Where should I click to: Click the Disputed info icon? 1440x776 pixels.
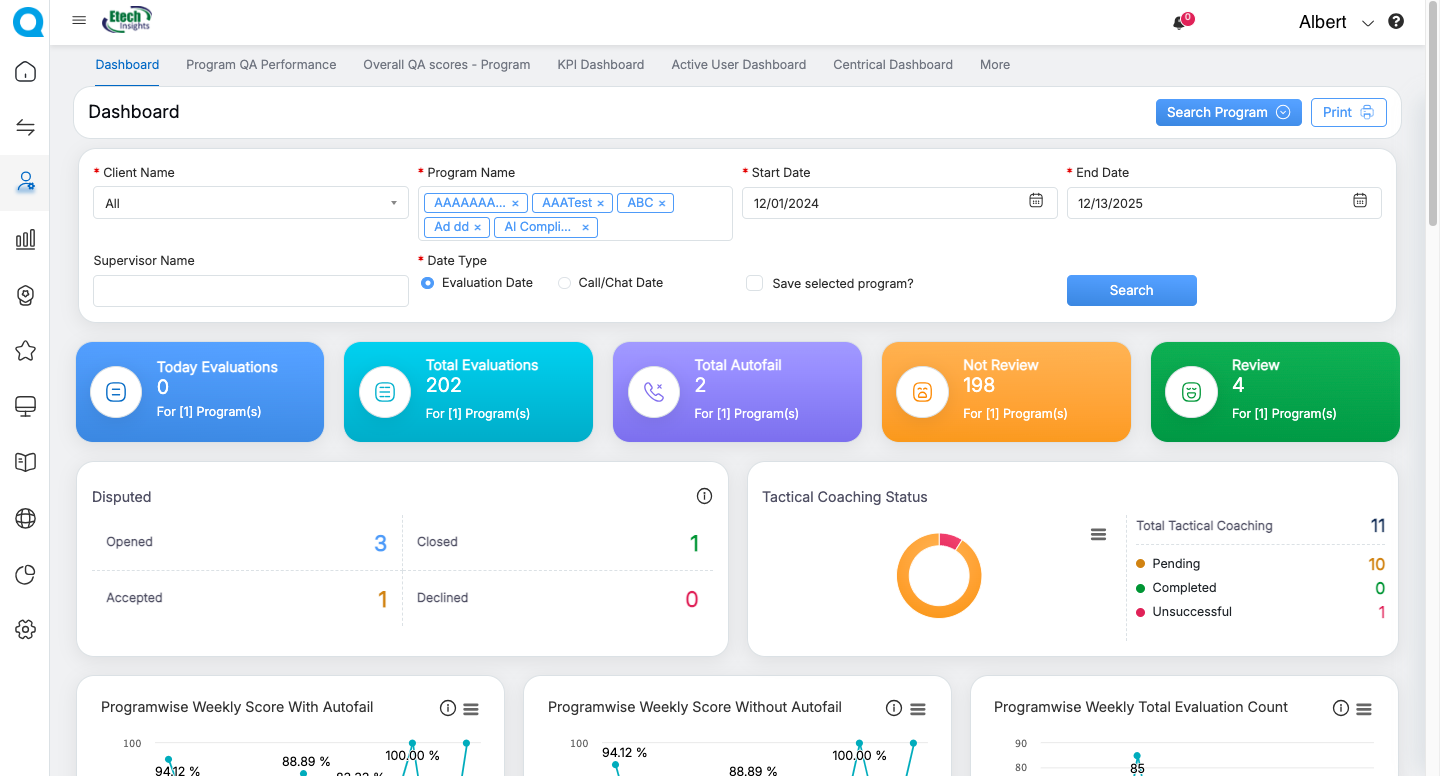(704, 496)
